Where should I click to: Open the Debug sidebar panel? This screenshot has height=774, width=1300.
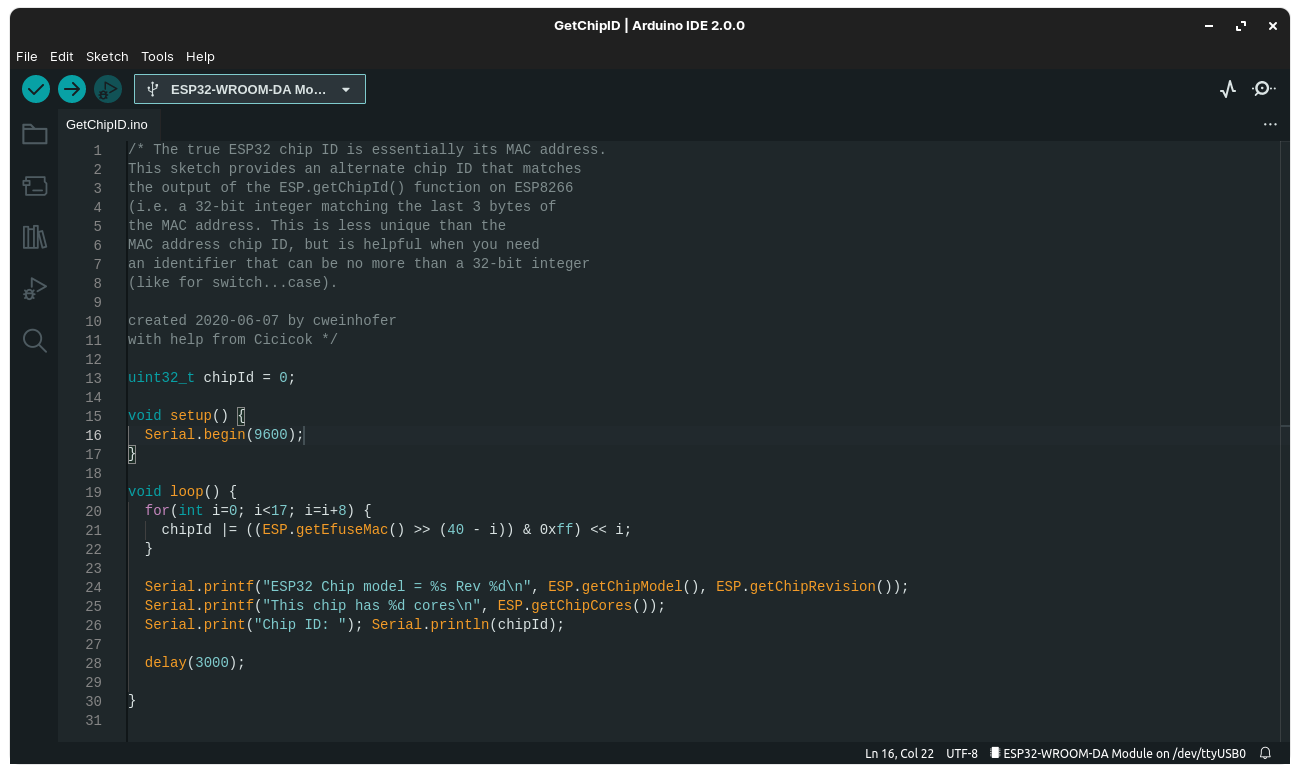point(35,289)
